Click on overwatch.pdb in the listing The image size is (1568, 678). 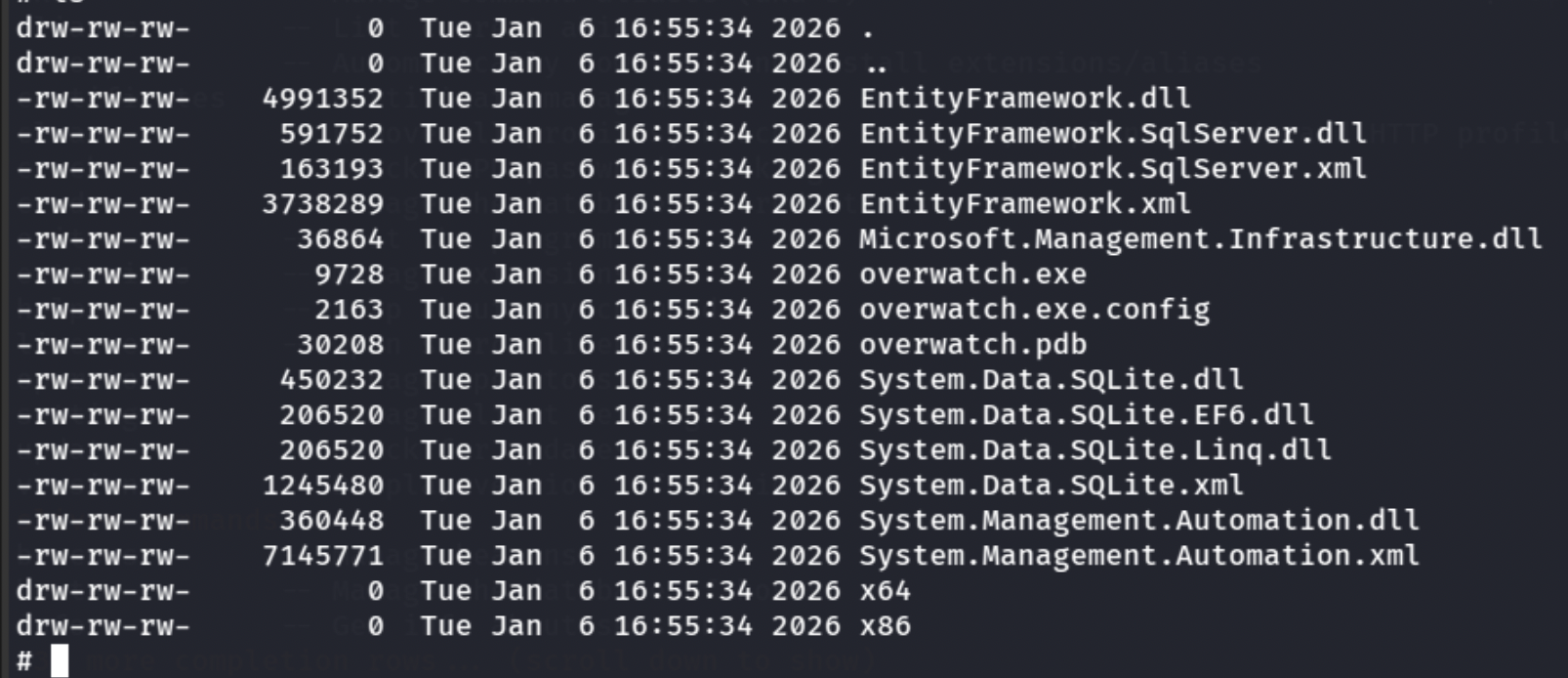click(x=972, y=345)
